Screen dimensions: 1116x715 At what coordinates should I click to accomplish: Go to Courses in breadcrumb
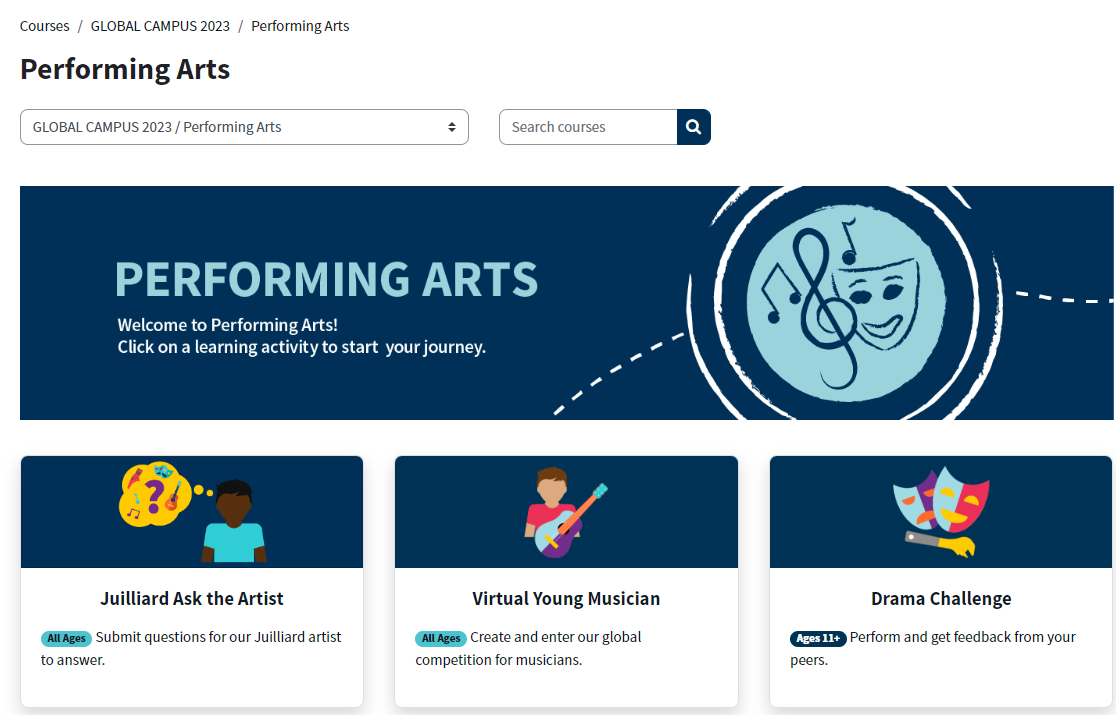pos(44,26)
